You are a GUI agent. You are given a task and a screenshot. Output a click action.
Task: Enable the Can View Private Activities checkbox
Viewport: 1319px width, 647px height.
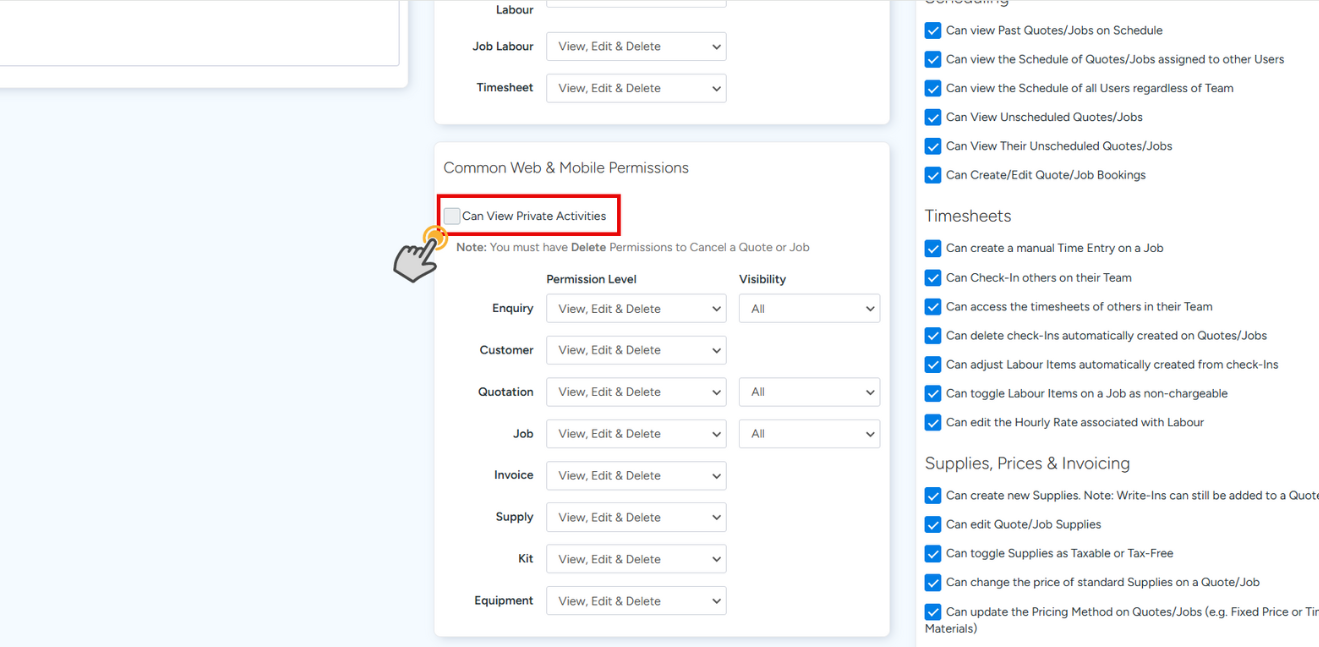tap(453, 216)
